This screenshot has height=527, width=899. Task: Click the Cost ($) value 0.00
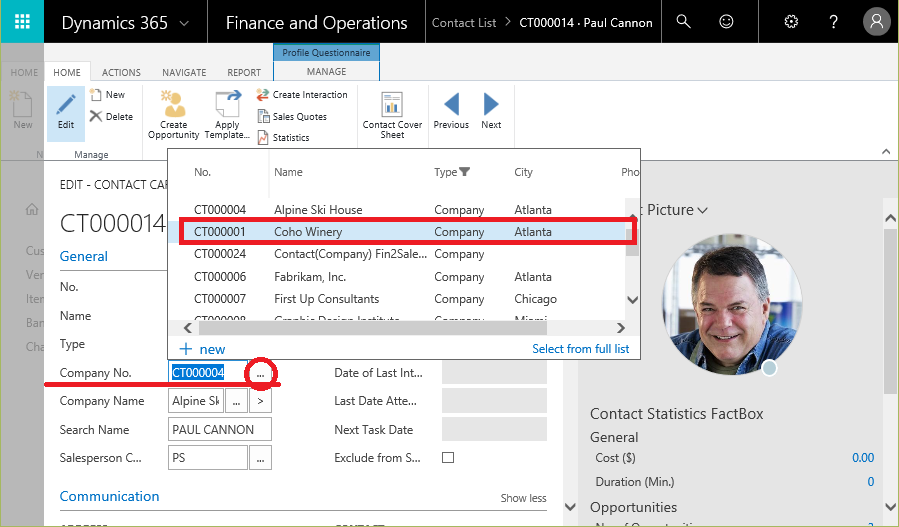pyautogui.click(x=863, y=458)
